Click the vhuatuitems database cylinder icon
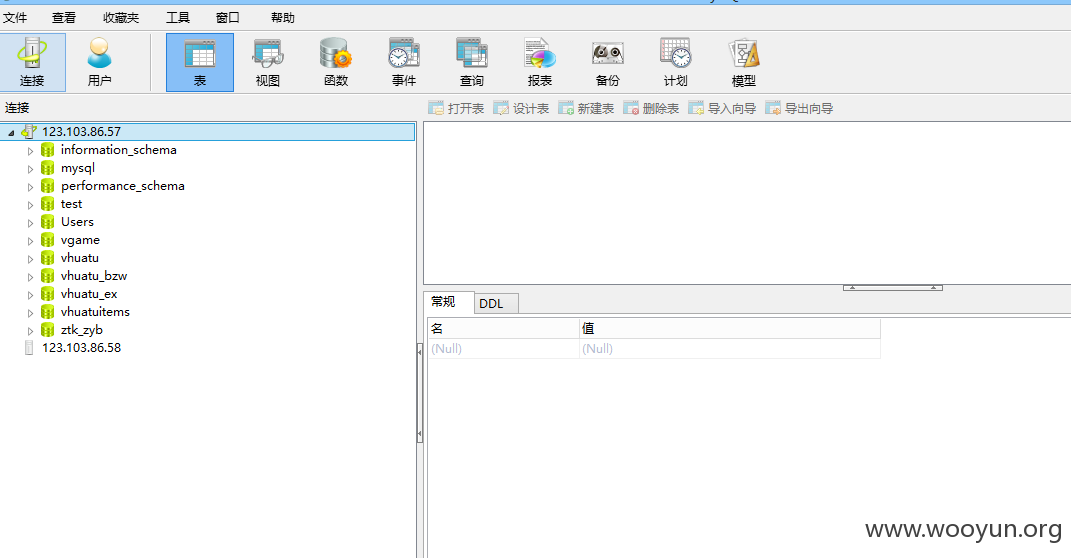 [47, 311]
